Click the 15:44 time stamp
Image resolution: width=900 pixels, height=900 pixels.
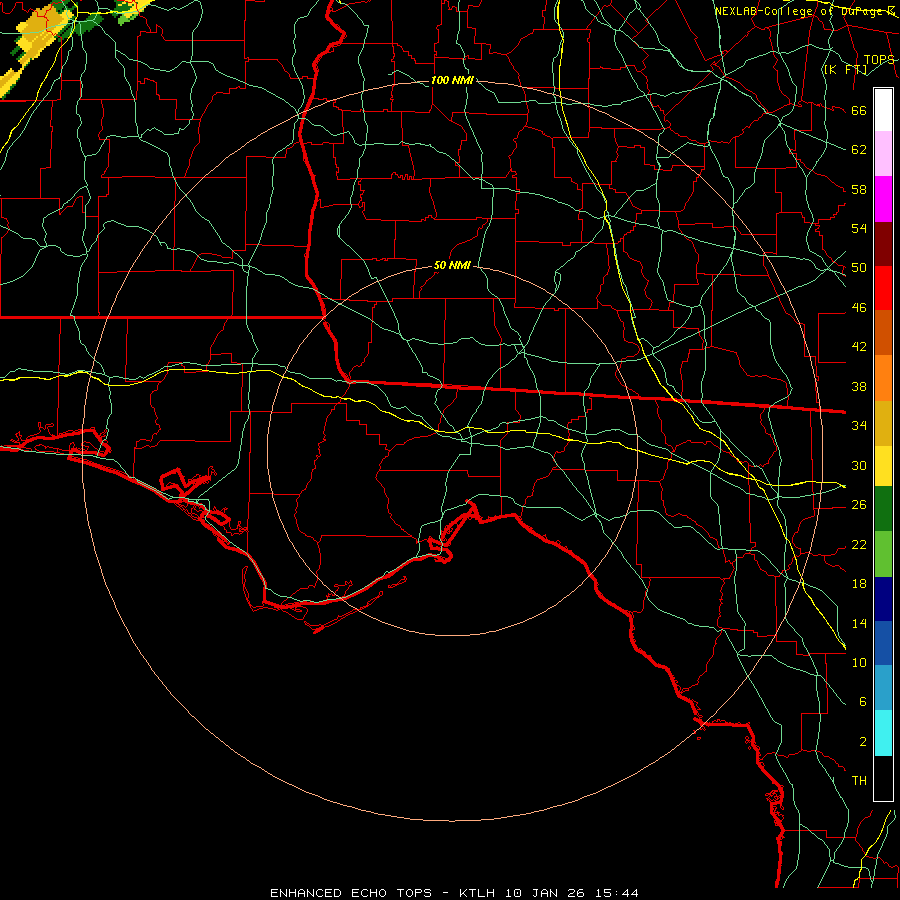617,893
